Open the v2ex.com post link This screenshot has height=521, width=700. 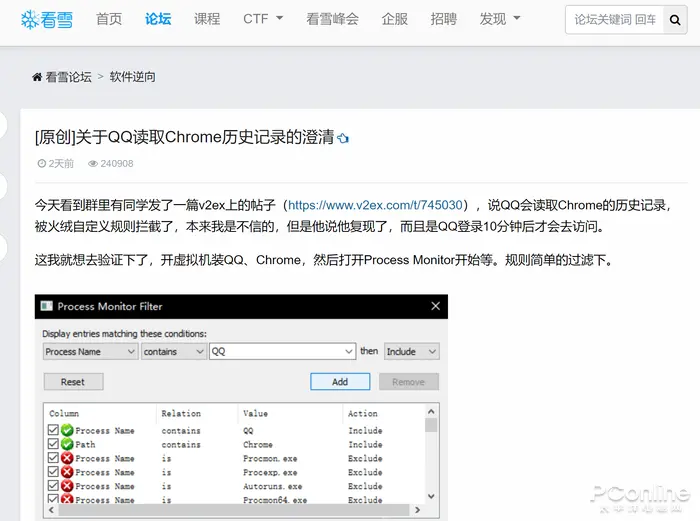(375, 204)
